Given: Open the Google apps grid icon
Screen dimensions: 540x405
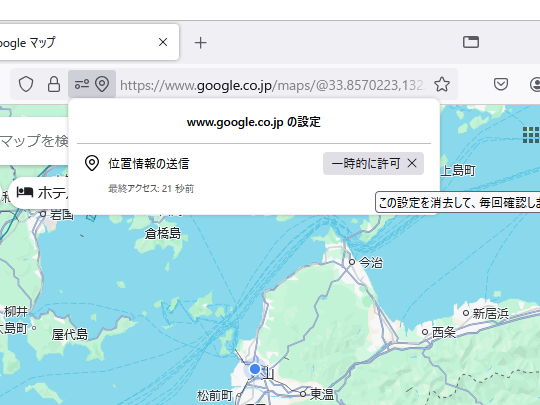Looking at the screenshot, I should pyautogui.click(x=531, y=135).
